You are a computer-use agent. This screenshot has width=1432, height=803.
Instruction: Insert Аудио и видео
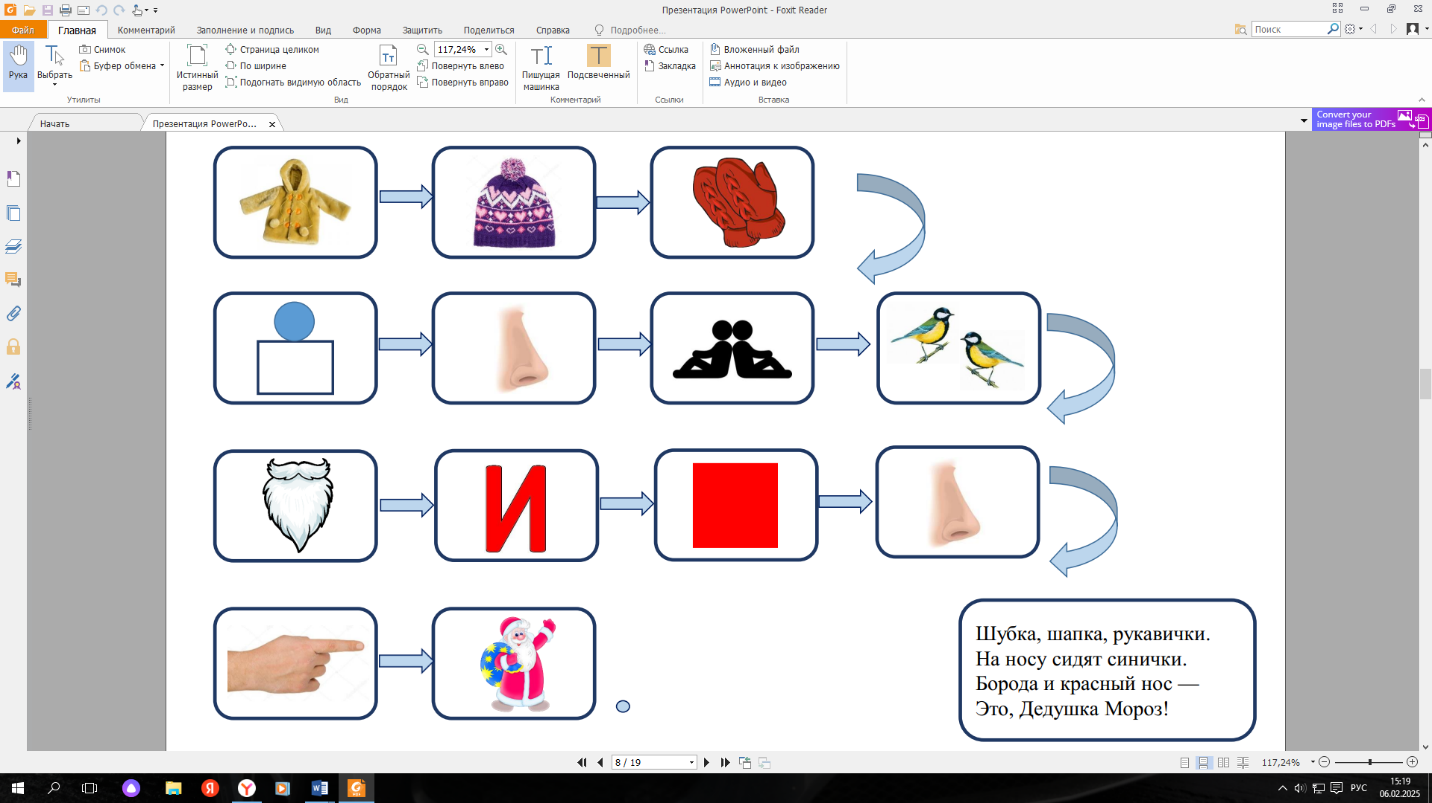(748, 82)
